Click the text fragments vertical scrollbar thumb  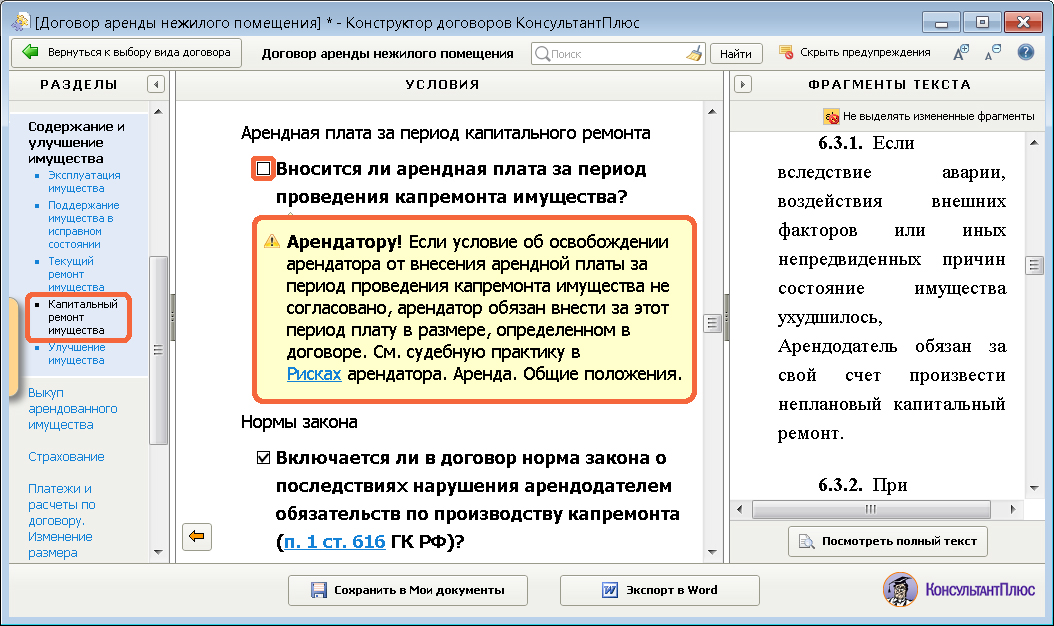tap(1034, 266)
